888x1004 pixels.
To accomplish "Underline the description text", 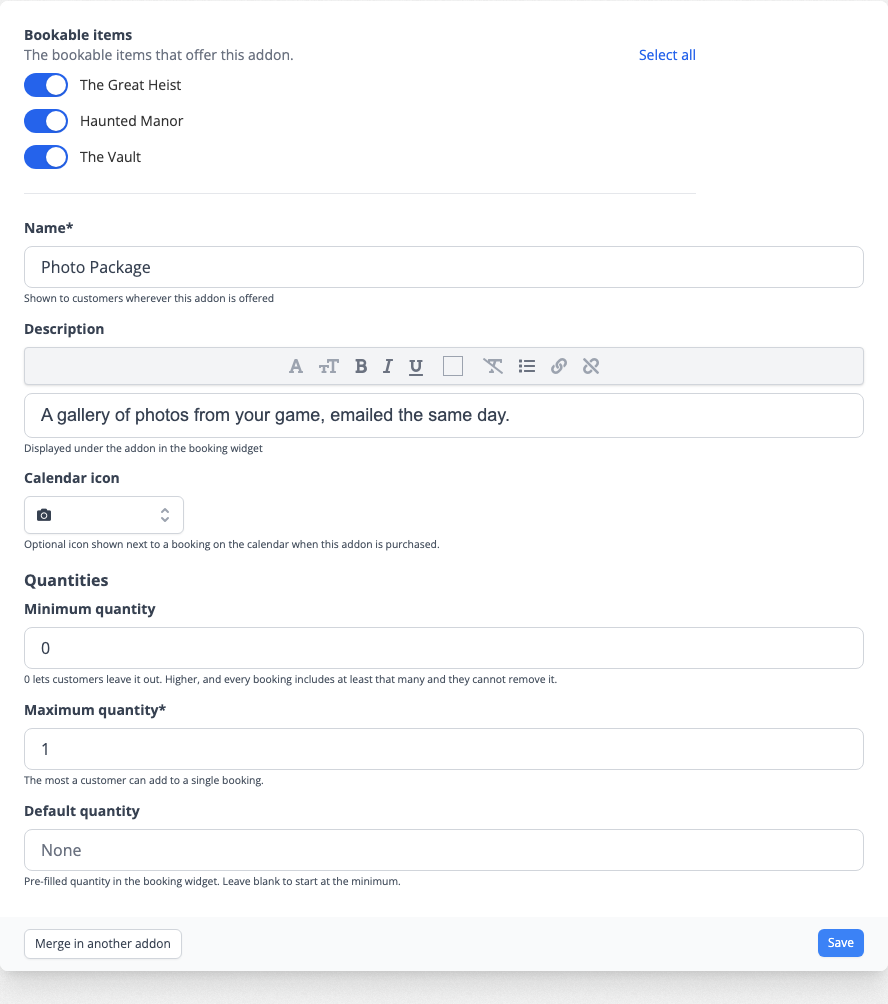I will (x=416, y=366).
